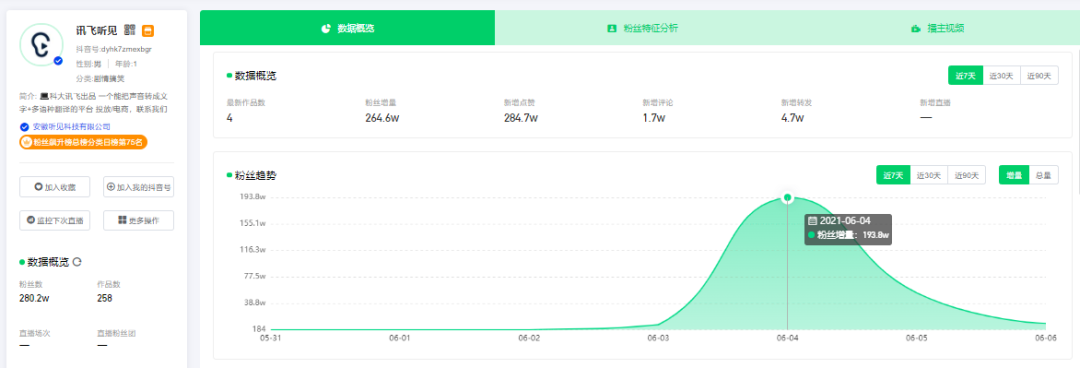Select 近90天 in the 数据概览 section
1080x368 pixels.
(1039, 76)
